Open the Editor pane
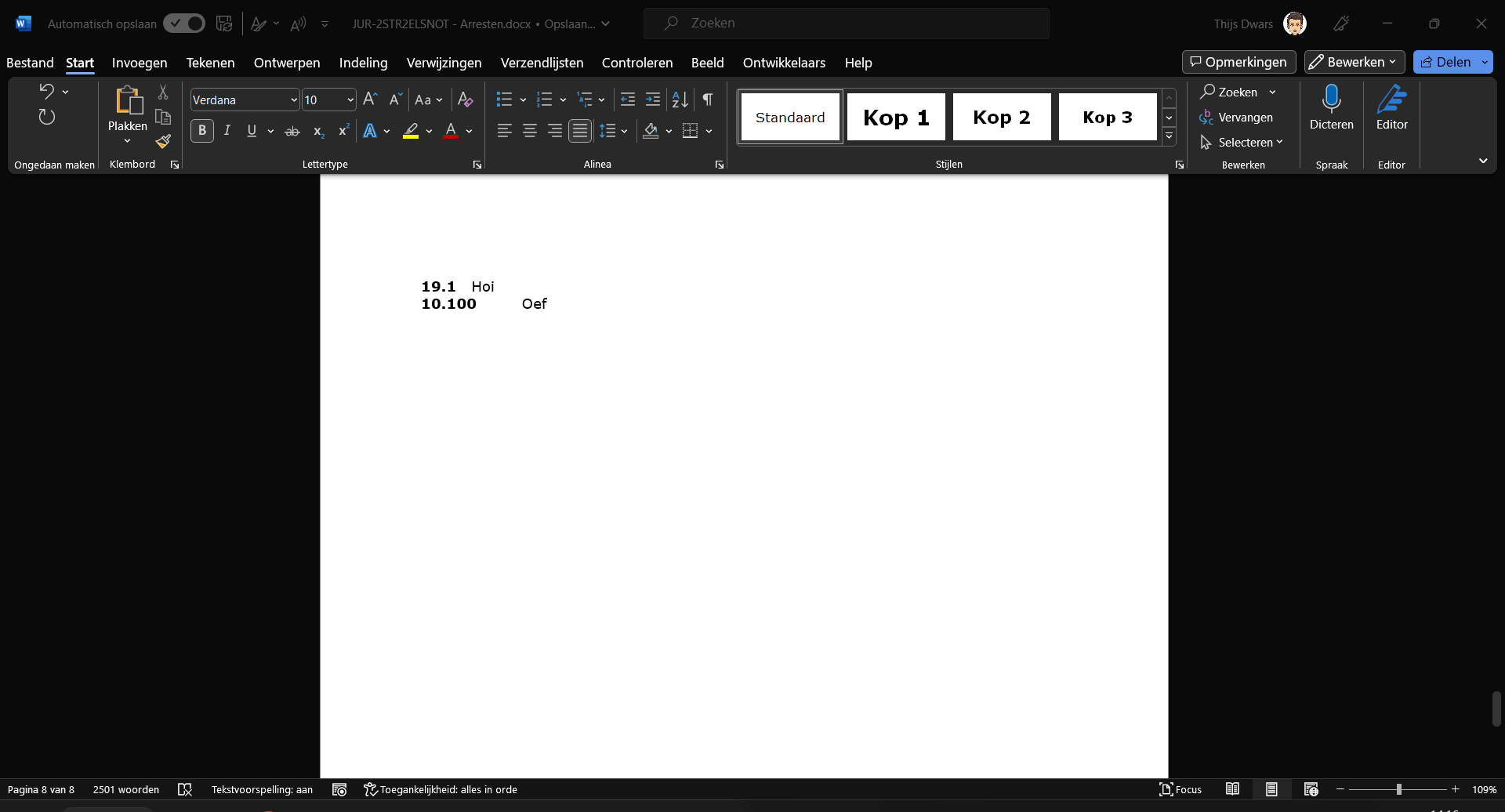Viewport: 1505px width, 812px height. point(1391,107)
